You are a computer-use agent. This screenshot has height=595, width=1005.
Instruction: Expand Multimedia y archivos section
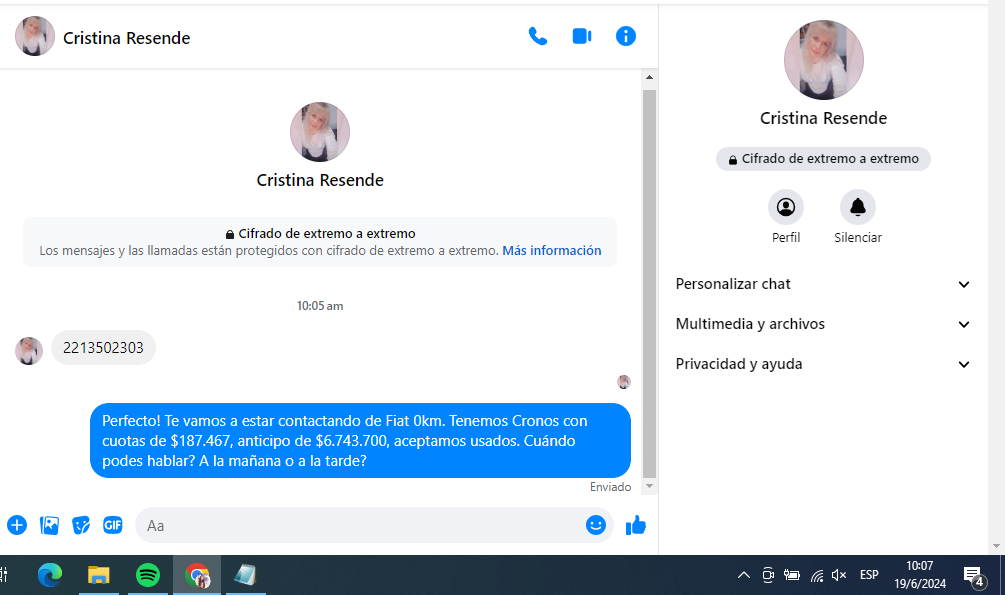click(823, 324)
